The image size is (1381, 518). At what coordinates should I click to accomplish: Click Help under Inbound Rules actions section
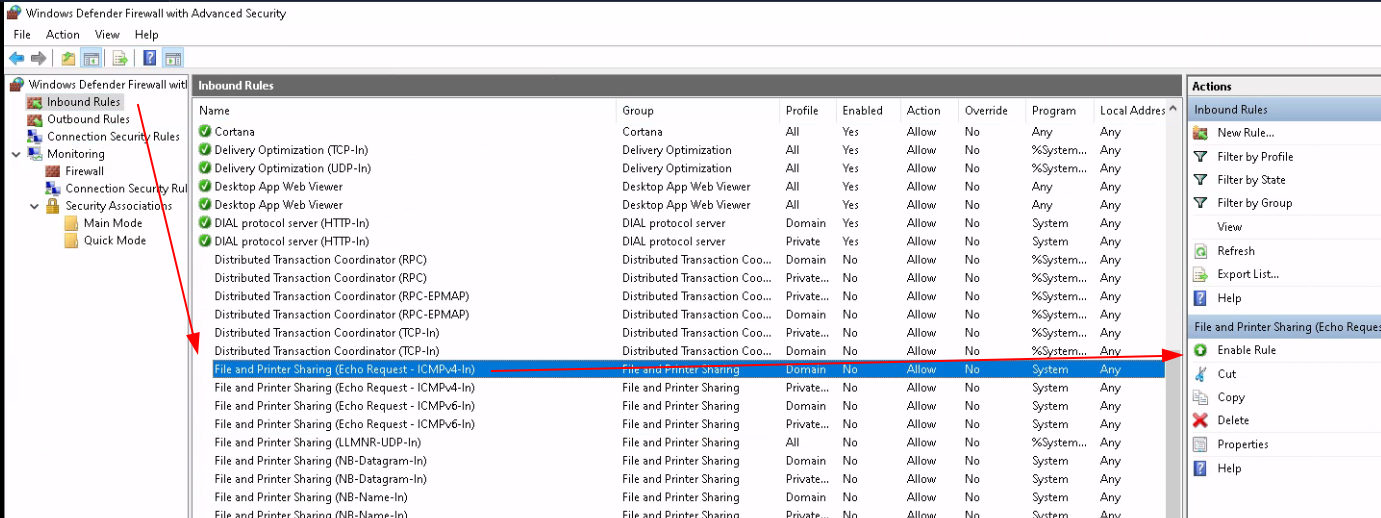coord(1229,298)
